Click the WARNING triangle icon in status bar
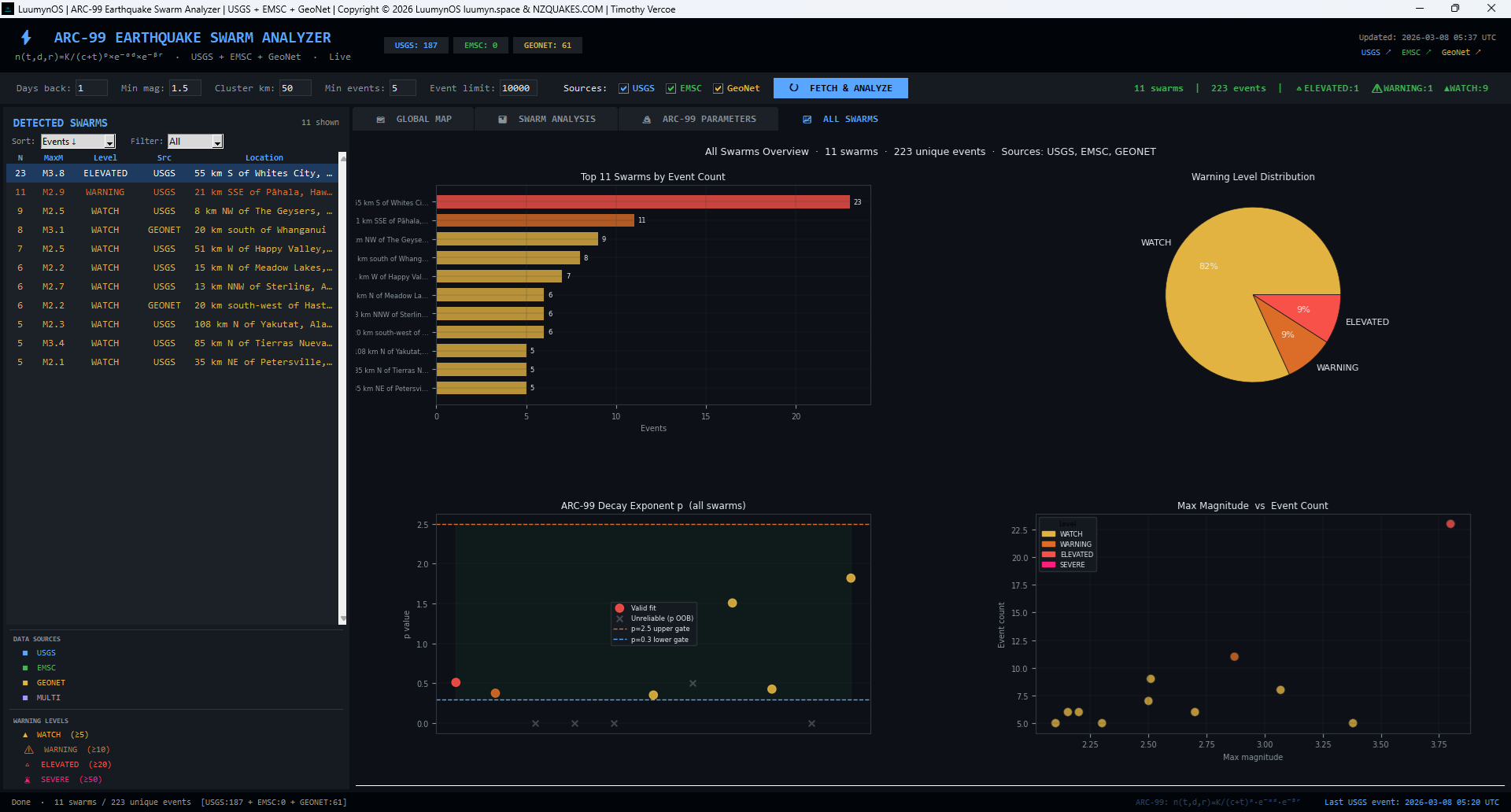Viewport: 1511px width, 812px height. click(x=1376, y=88)
